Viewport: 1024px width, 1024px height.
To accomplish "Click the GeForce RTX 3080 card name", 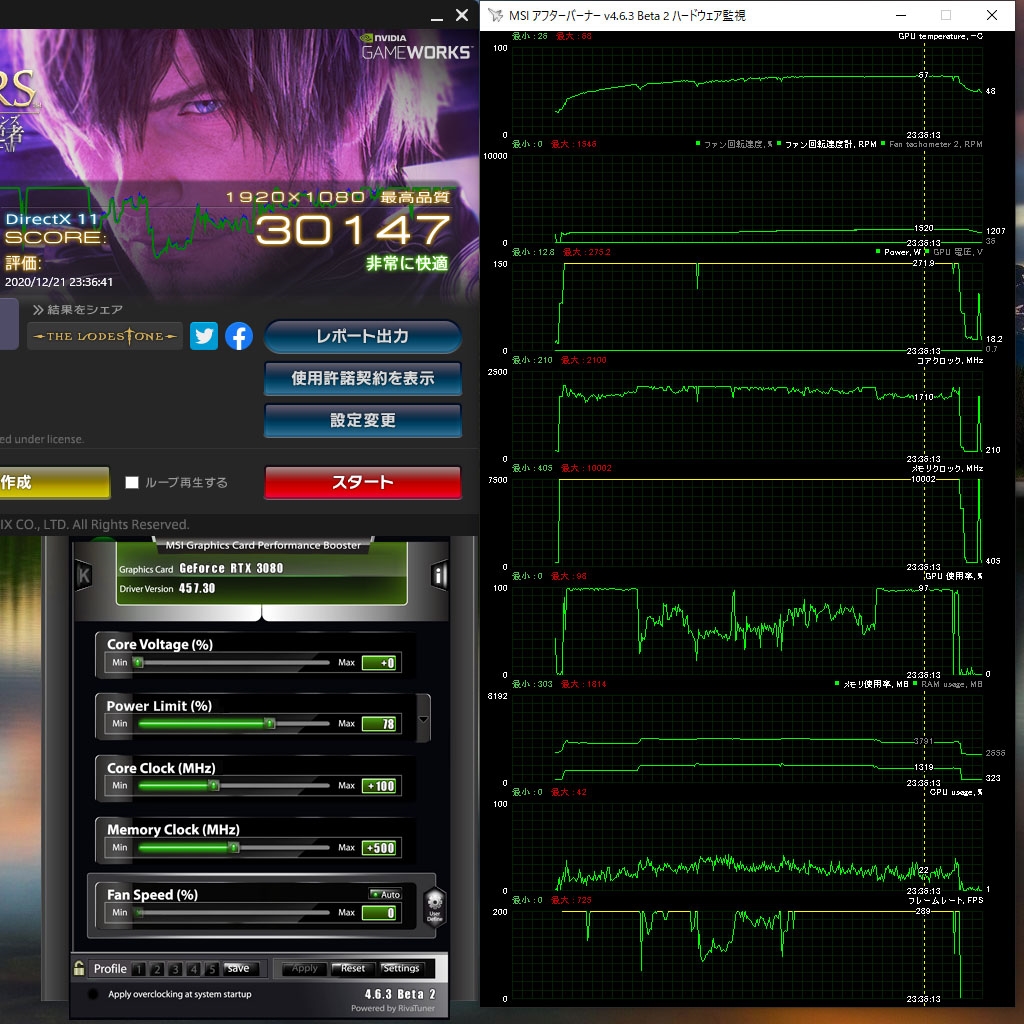I will point(231,568).
